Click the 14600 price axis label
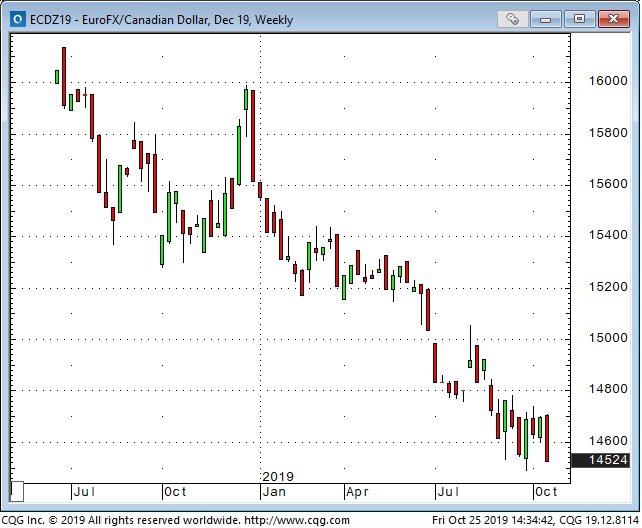642x528 pixels. click(x=608, y=441)
